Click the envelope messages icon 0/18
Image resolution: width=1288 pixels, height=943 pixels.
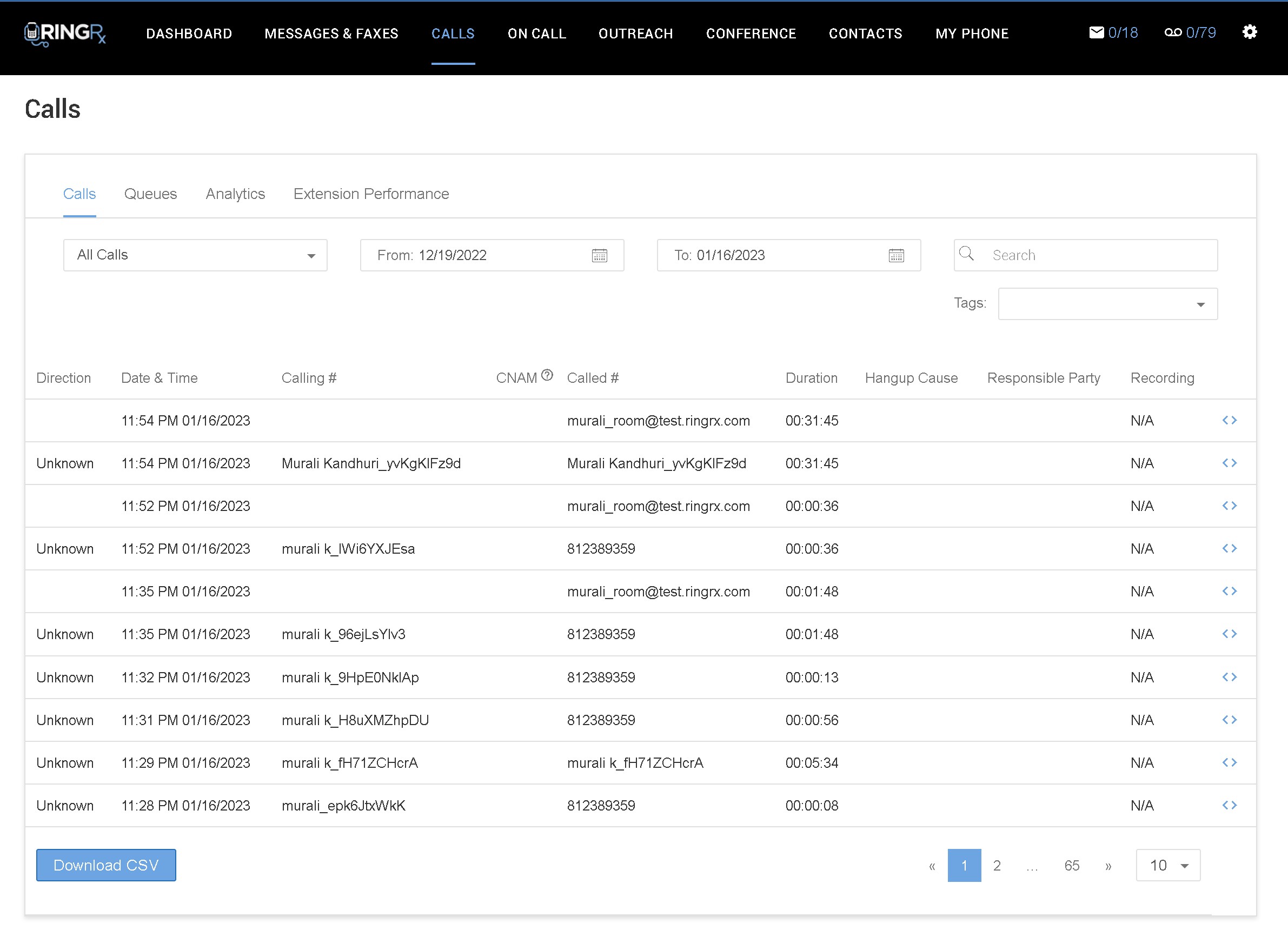[1096, 32]
